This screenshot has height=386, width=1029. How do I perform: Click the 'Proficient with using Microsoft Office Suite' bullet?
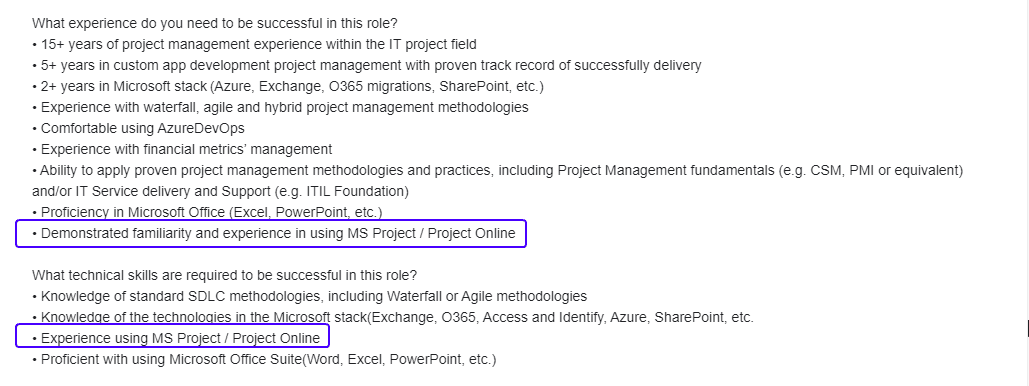[264, 360]
